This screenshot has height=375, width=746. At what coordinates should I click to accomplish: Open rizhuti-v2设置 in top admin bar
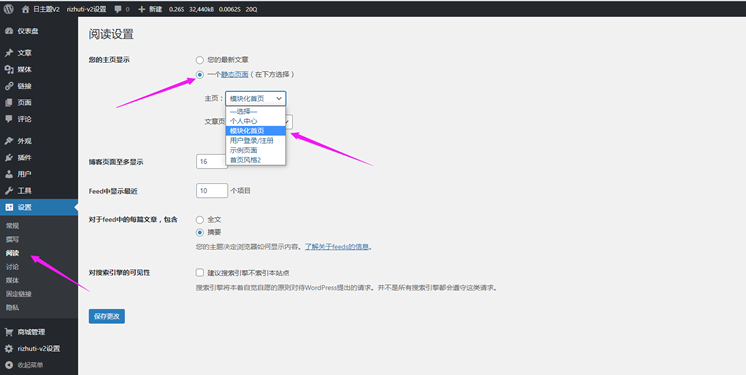(87, 9)
